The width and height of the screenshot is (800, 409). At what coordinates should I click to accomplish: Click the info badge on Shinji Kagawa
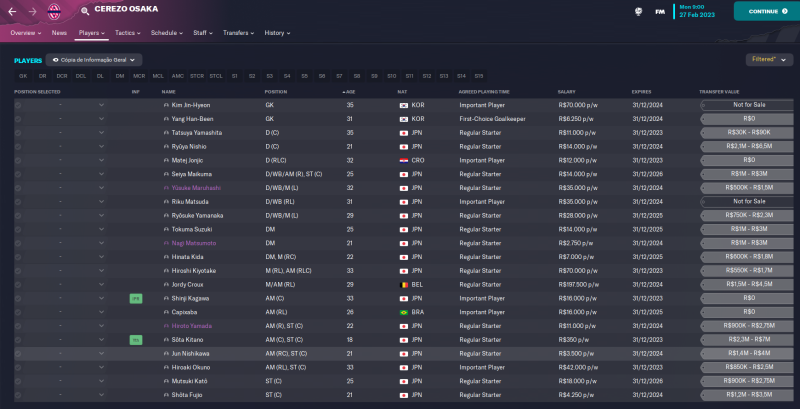coord(135,298)
